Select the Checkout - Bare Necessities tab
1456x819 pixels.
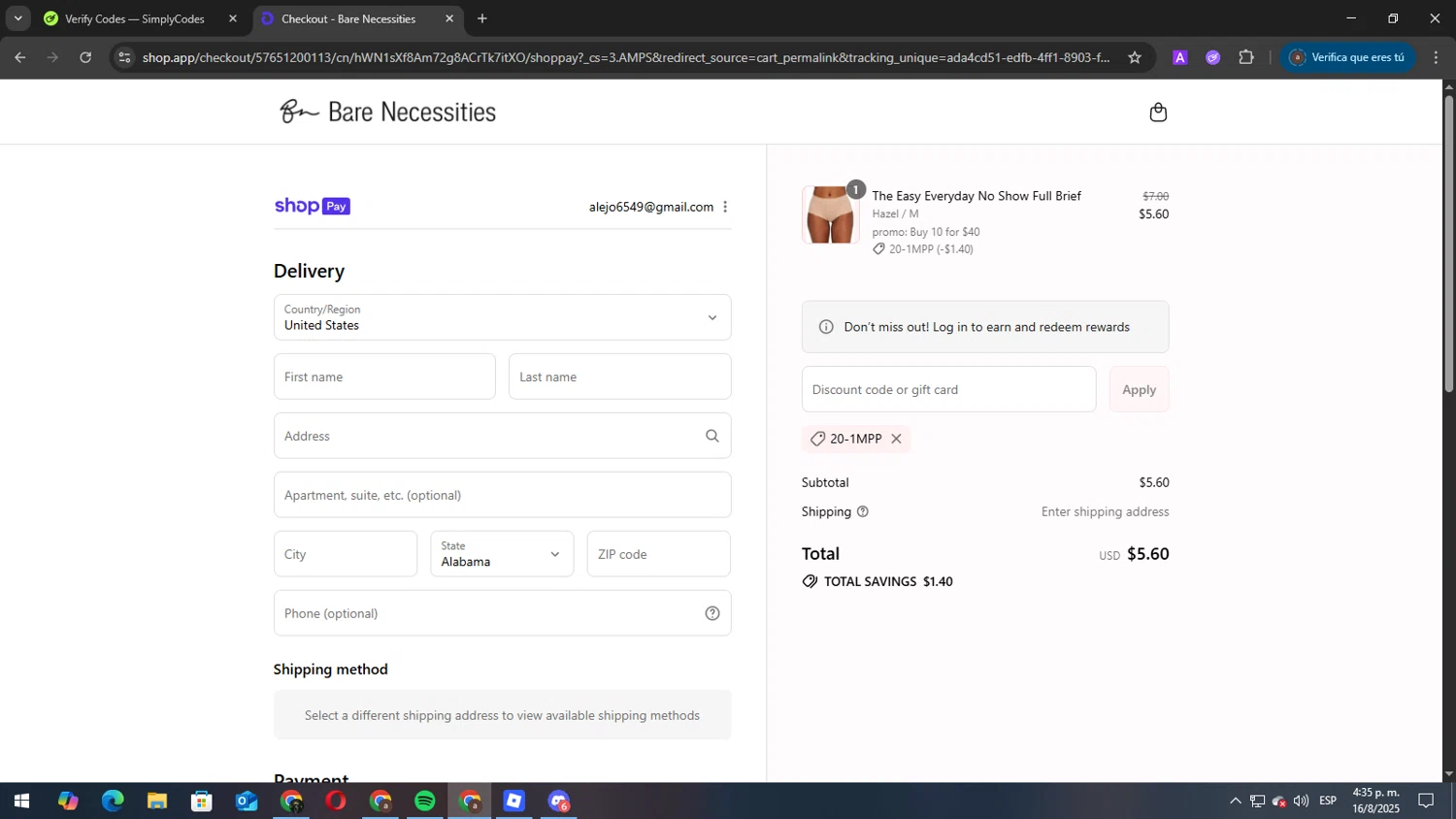click(348, 18)
